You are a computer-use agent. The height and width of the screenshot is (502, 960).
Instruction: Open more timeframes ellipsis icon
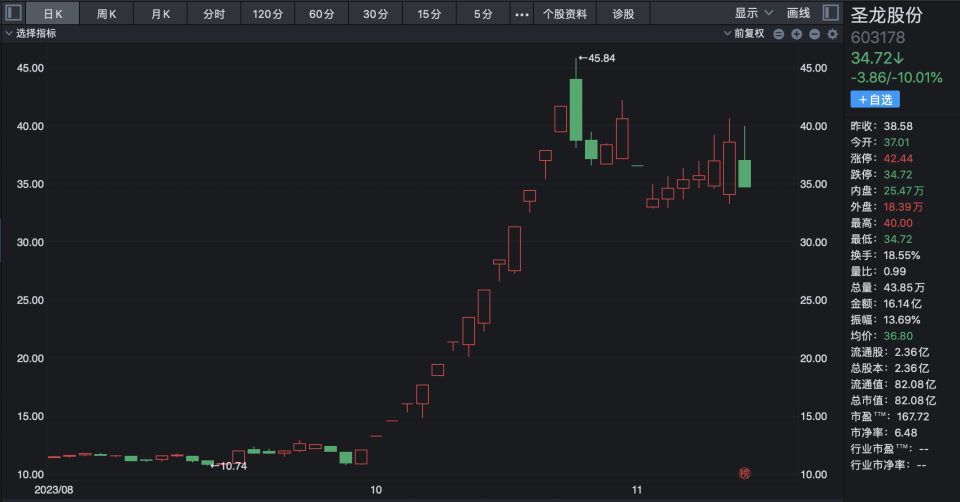pyautogui.click(x=522, y=14)
